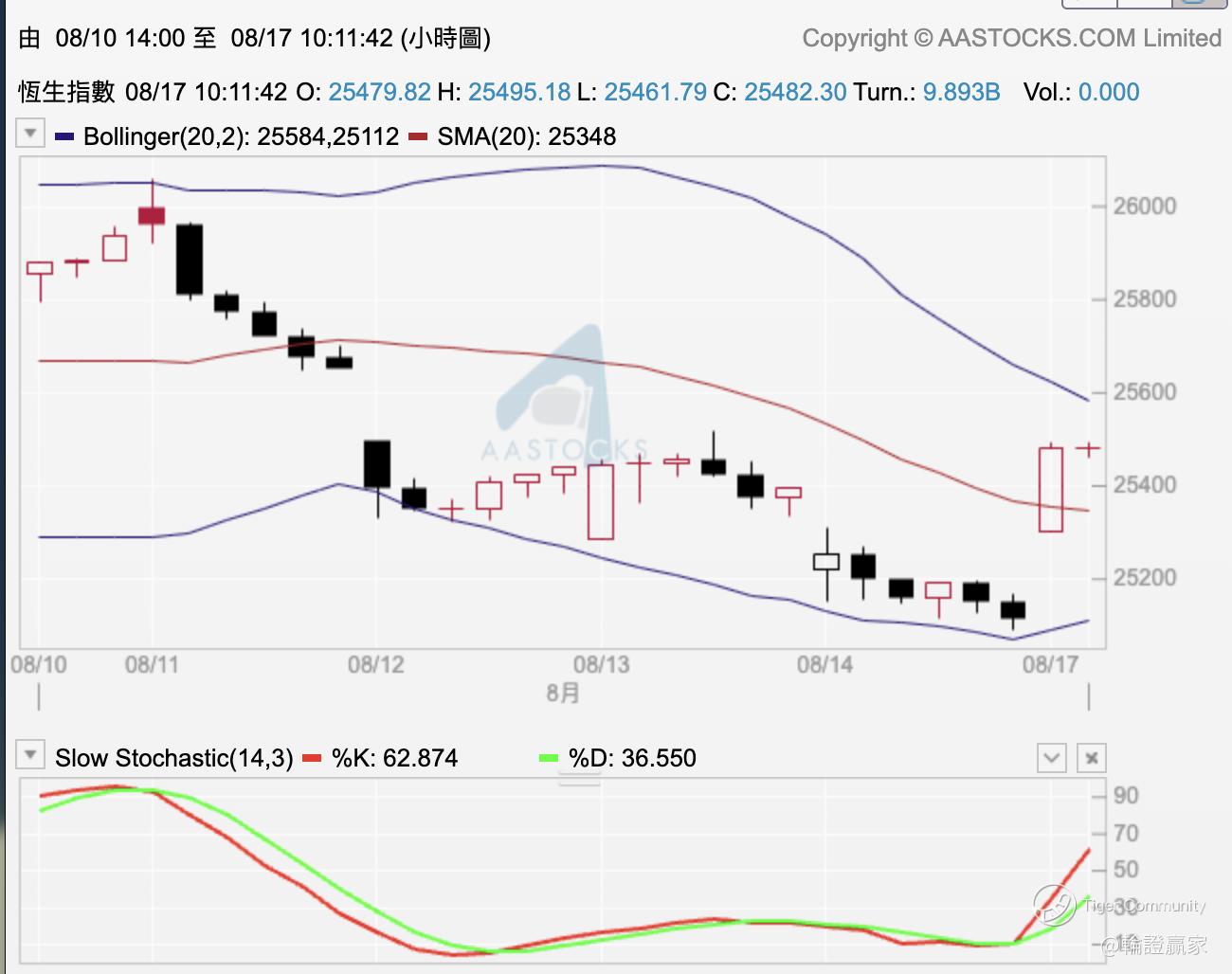Click the turnover value 9.893B

962,92
